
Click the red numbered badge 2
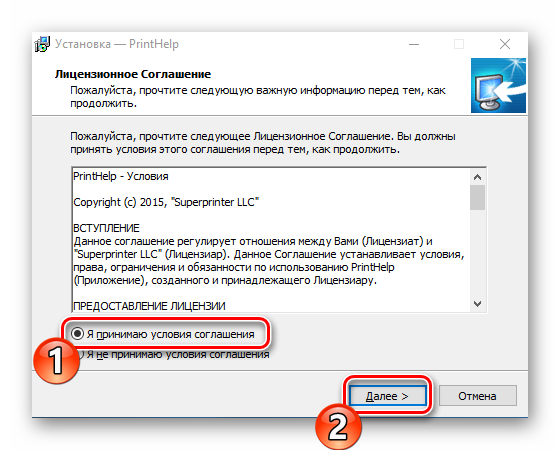click(338, 426)
